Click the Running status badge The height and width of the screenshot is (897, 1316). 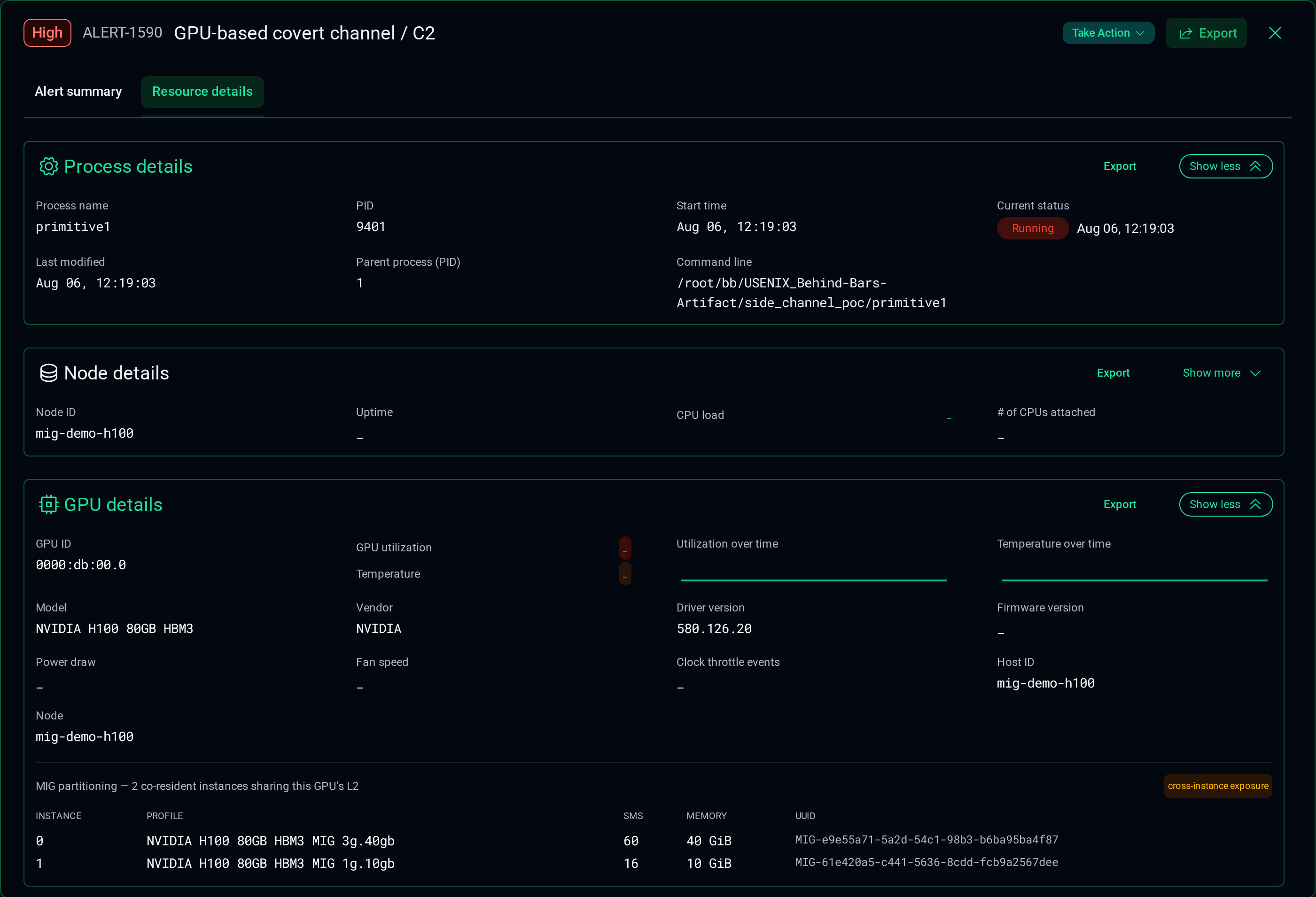pyautogui.click(x=1032, y=228)
